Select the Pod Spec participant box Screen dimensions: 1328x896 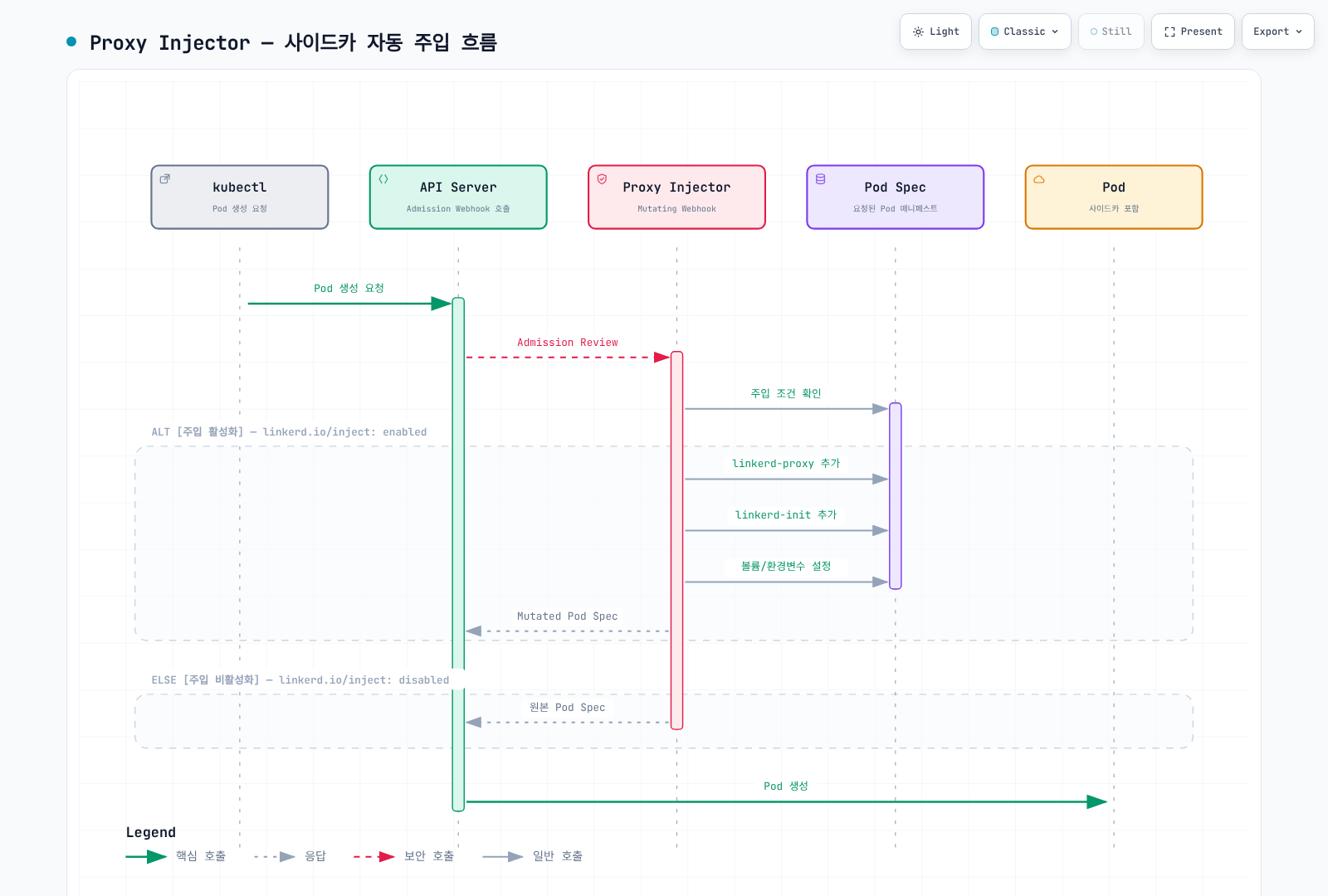895,197
